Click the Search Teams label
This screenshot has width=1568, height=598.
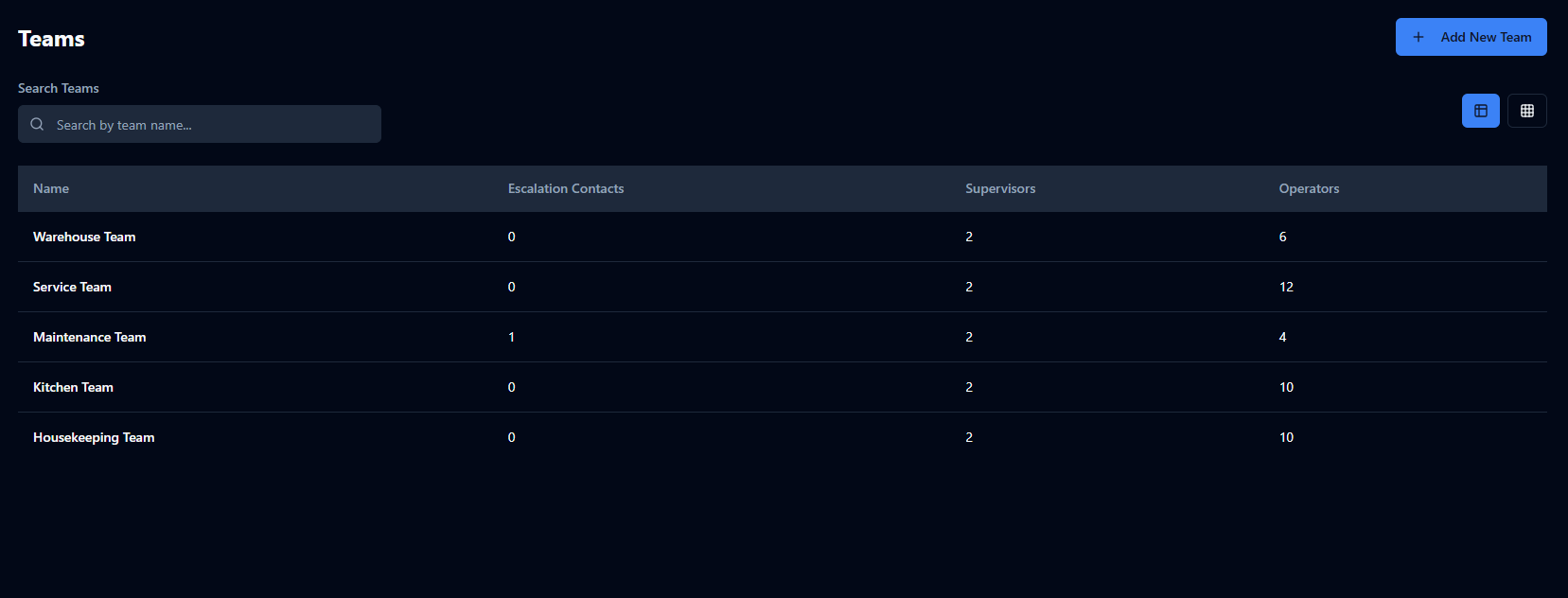click(59, 88)
